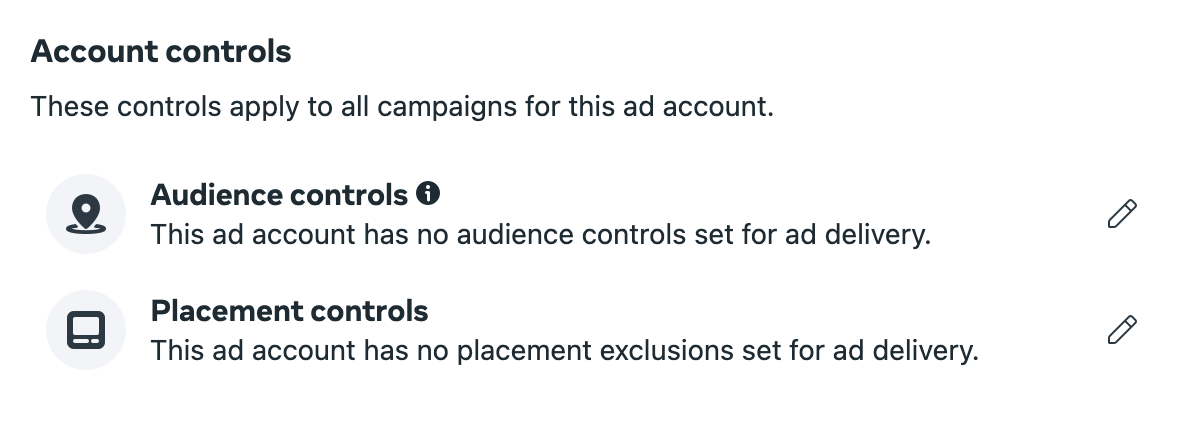This screenshot has width=1184, height=424.
Task: Click the placement device icon
Action: (x=86, y=330)
